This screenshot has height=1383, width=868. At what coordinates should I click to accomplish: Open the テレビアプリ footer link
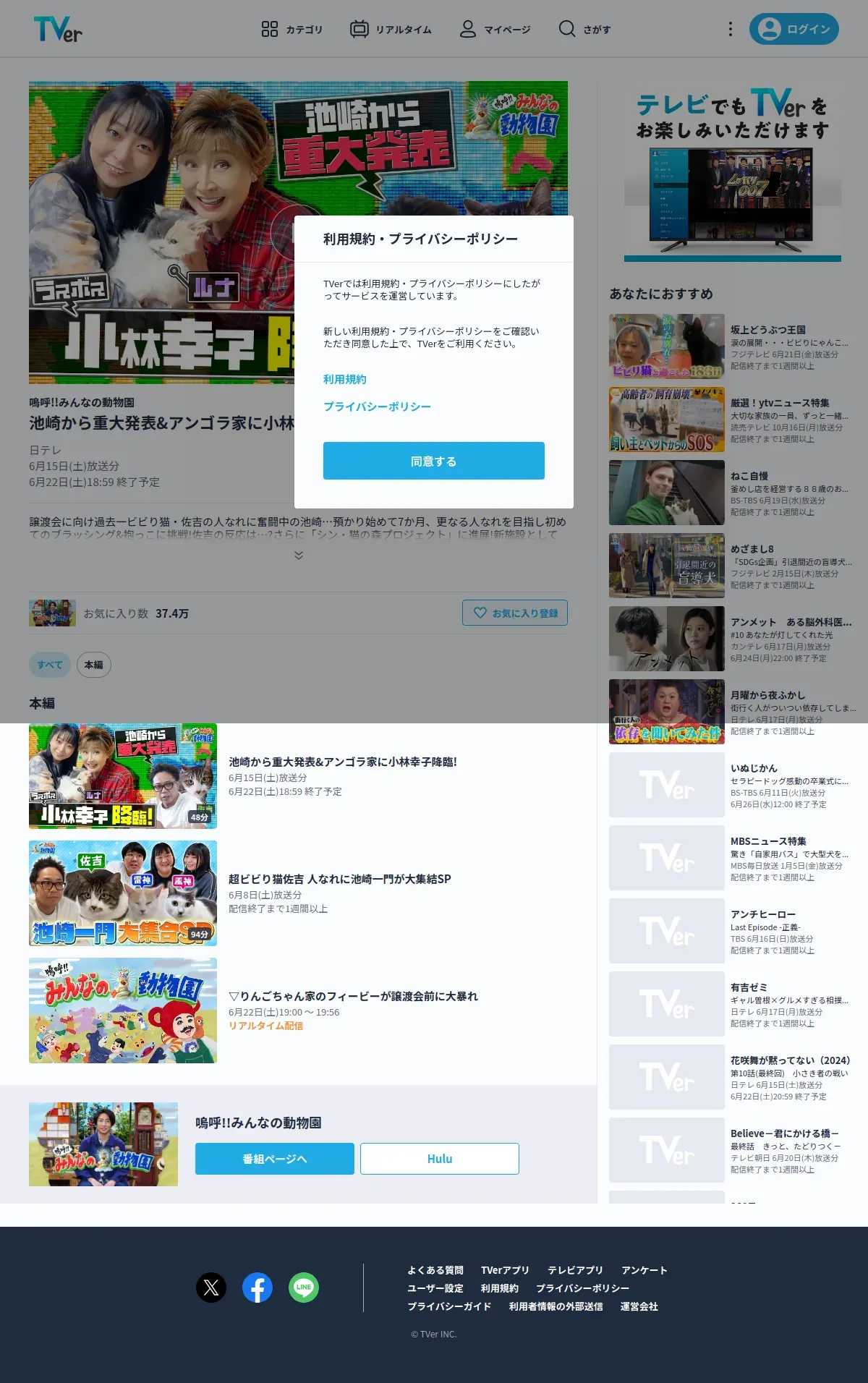click(575, 1270)
